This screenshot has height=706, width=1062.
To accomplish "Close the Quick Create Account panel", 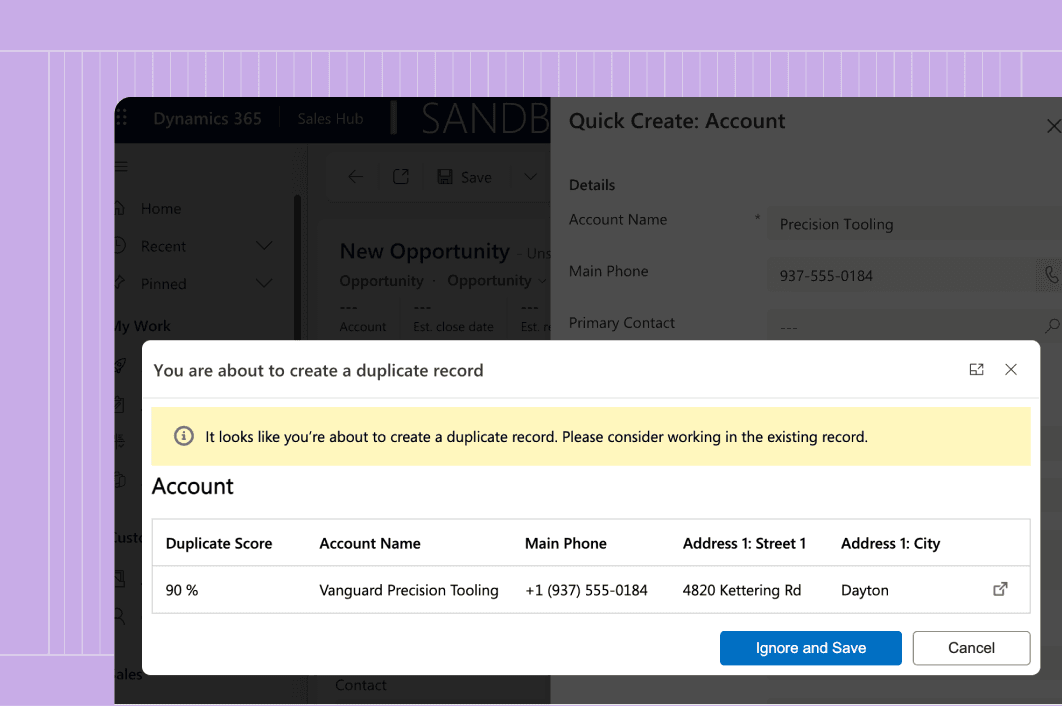I will pos(1053,126).
